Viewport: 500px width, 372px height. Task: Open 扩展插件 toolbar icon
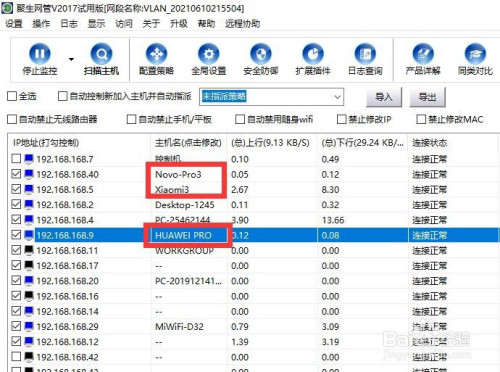coord(313,53)
